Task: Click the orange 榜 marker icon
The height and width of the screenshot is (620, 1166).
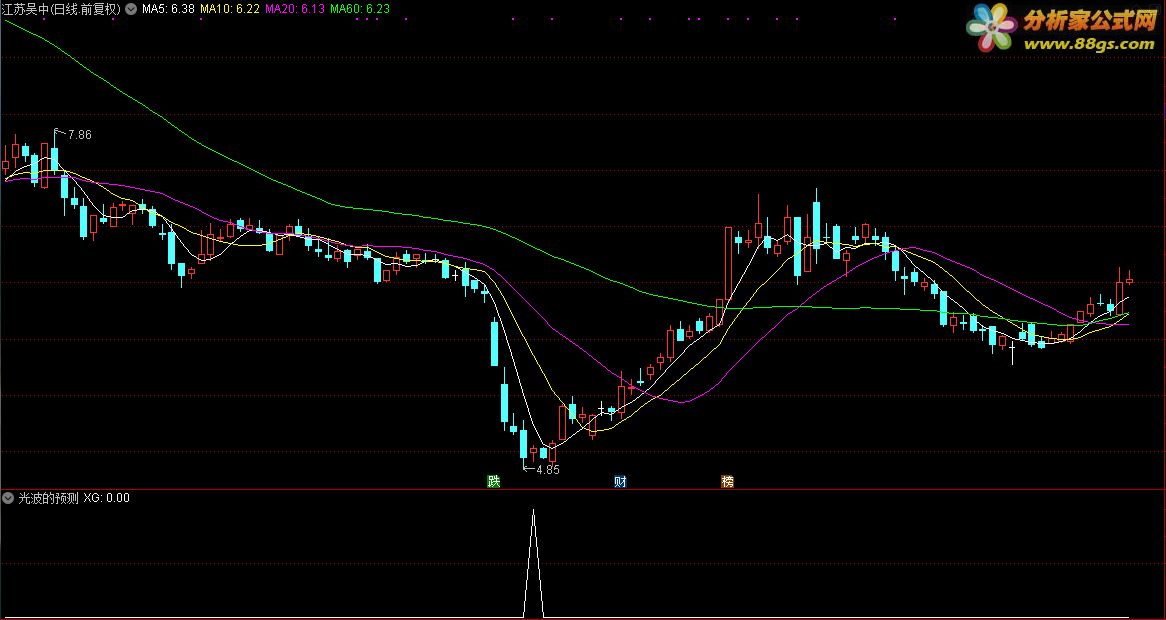Action: coord(727,482)
